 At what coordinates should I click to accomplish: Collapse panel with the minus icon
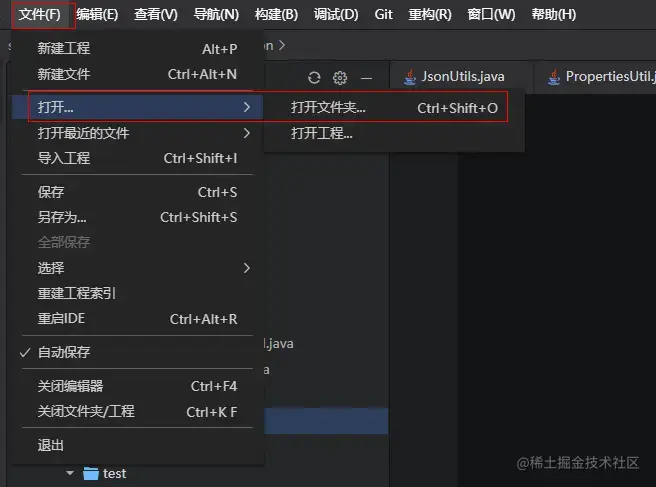(366, 78)
